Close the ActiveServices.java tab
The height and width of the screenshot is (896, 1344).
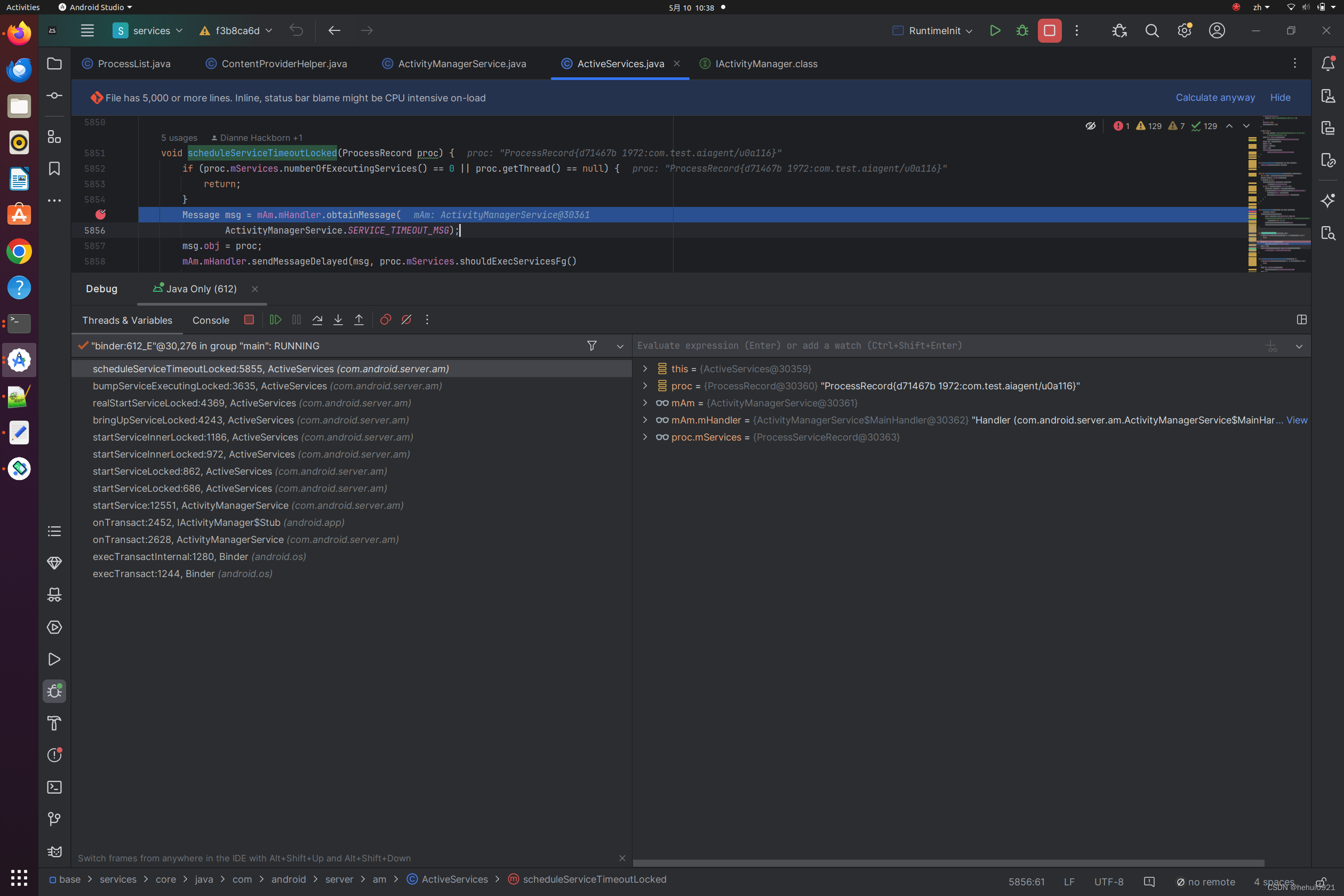[x=677, y=63]
